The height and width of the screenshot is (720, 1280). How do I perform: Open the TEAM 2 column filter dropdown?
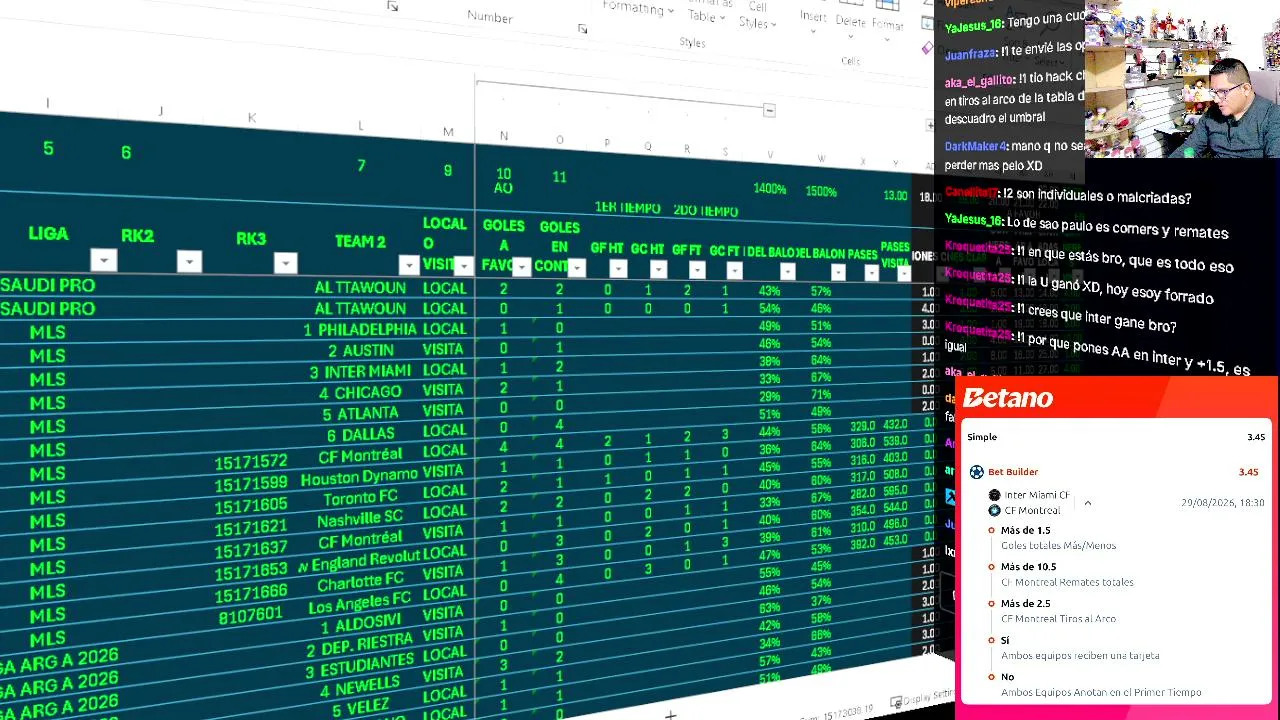[409, 265]
